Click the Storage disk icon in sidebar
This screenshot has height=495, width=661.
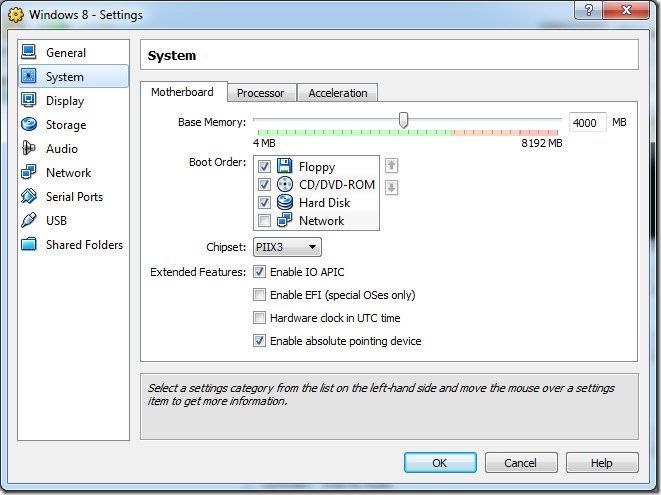click(x=29, y=124)
